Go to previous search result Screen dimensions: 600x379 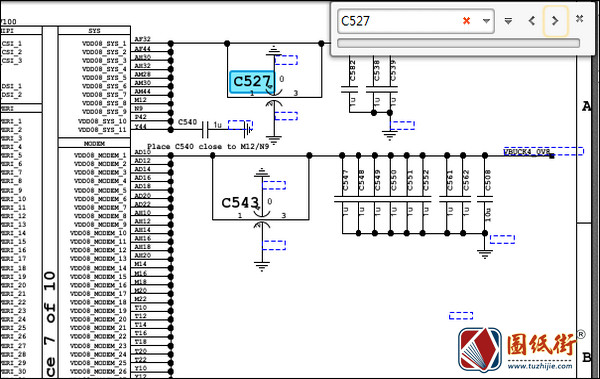click(x=532, y=21)
